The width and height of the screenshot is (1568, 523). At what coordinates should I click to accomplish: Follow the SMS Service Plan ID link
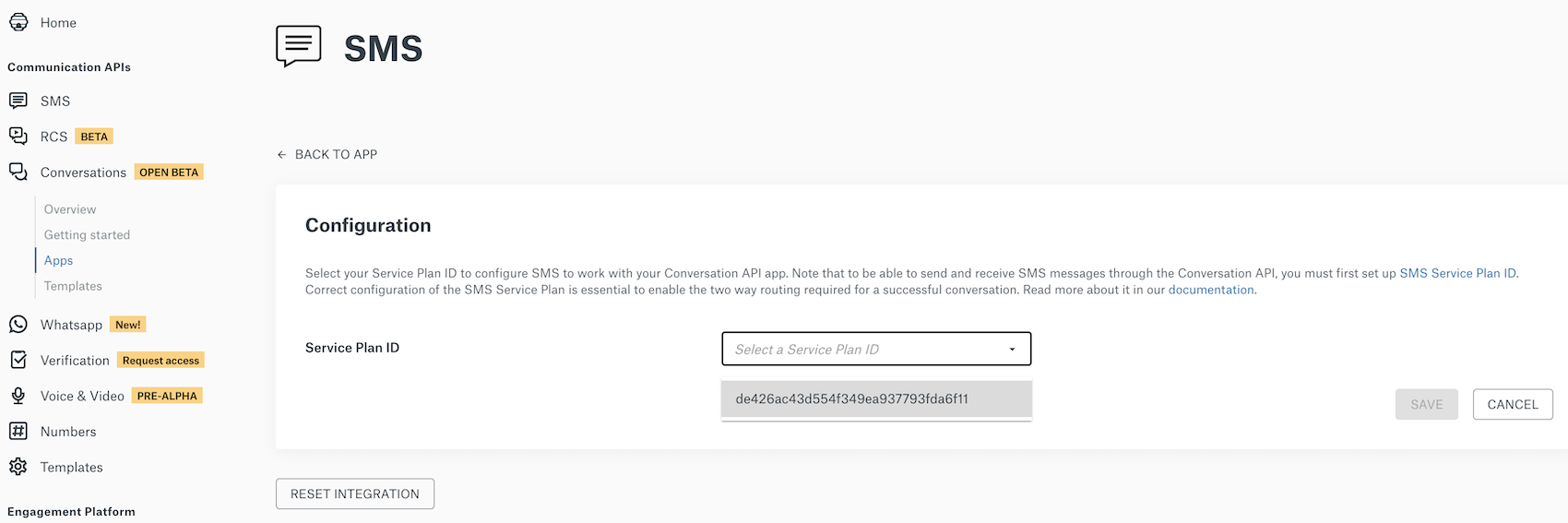[x=1457, y=273]
